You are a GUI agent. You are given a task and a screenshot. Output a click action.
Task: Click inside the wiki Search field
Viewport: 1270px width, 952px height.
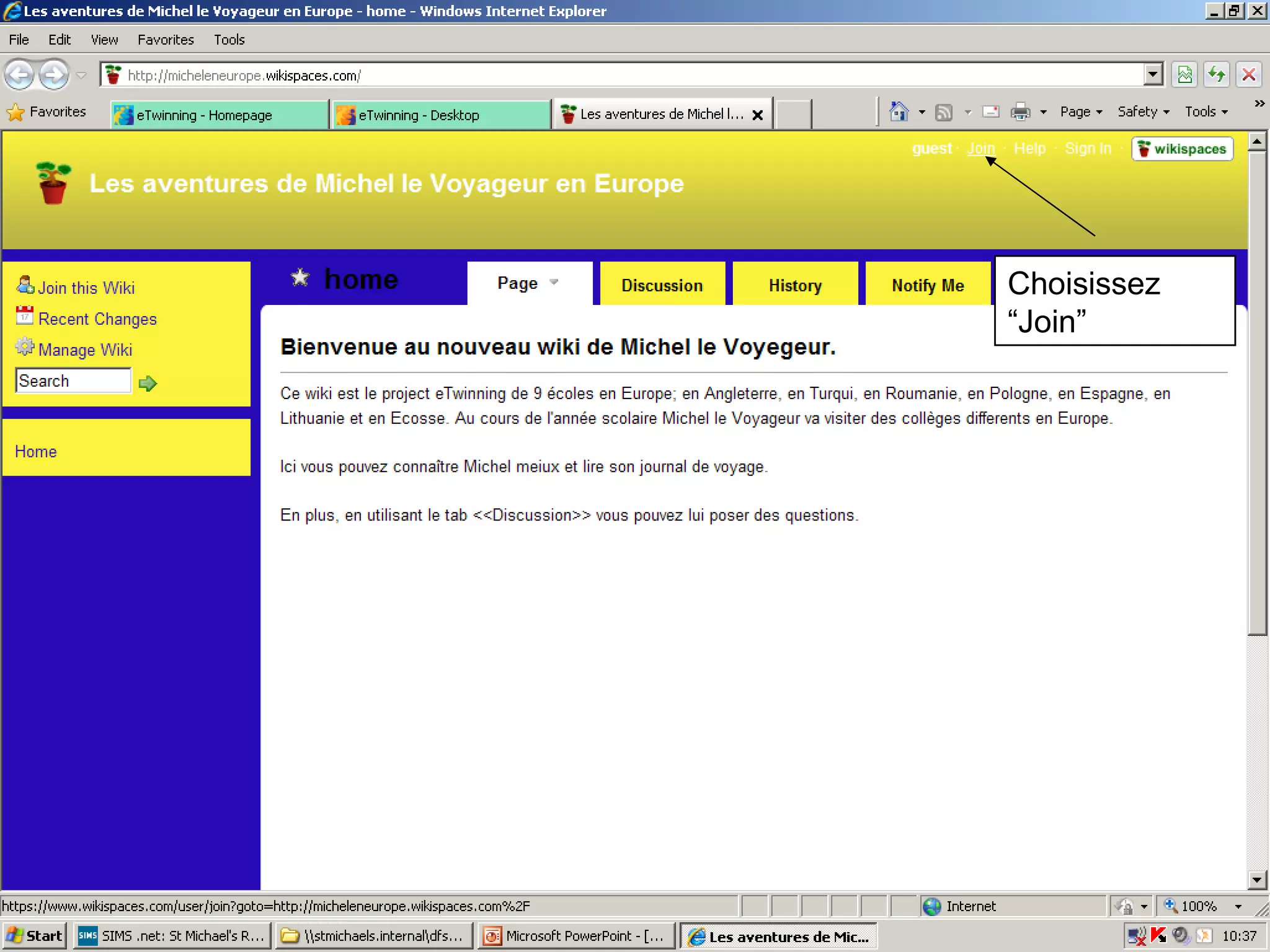[x=73, y=381]
